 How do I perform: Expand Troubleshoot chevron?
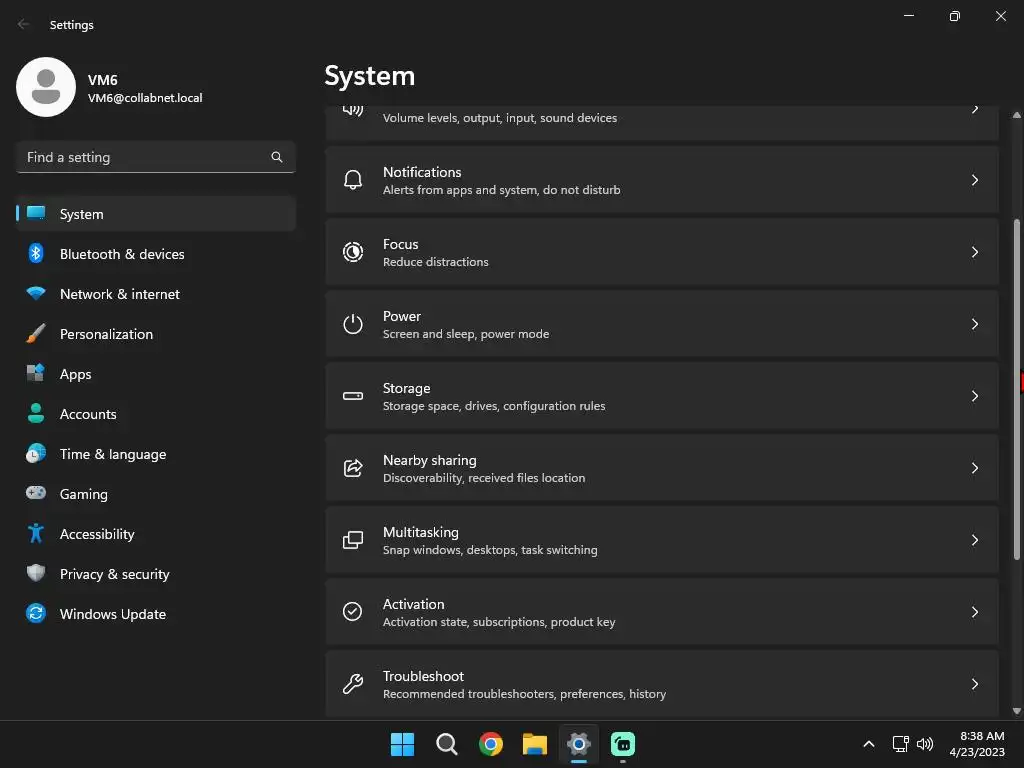(975, 684)
